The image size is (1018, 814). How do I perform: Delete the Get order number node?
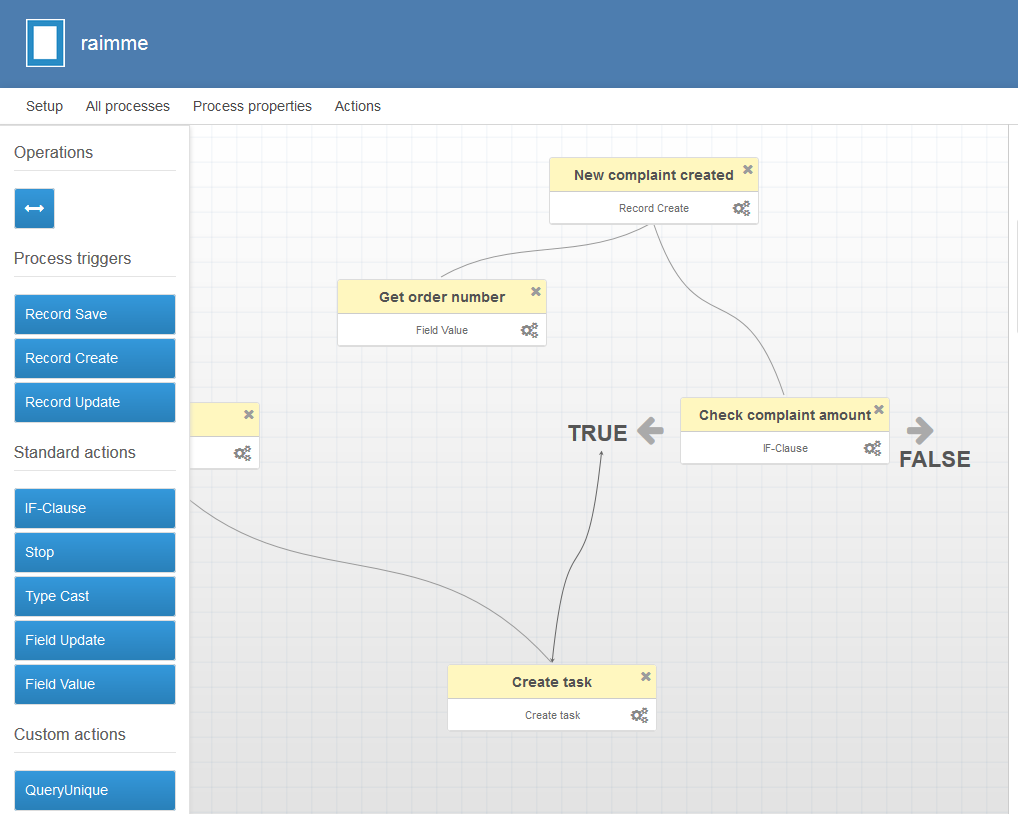[536, 292]
